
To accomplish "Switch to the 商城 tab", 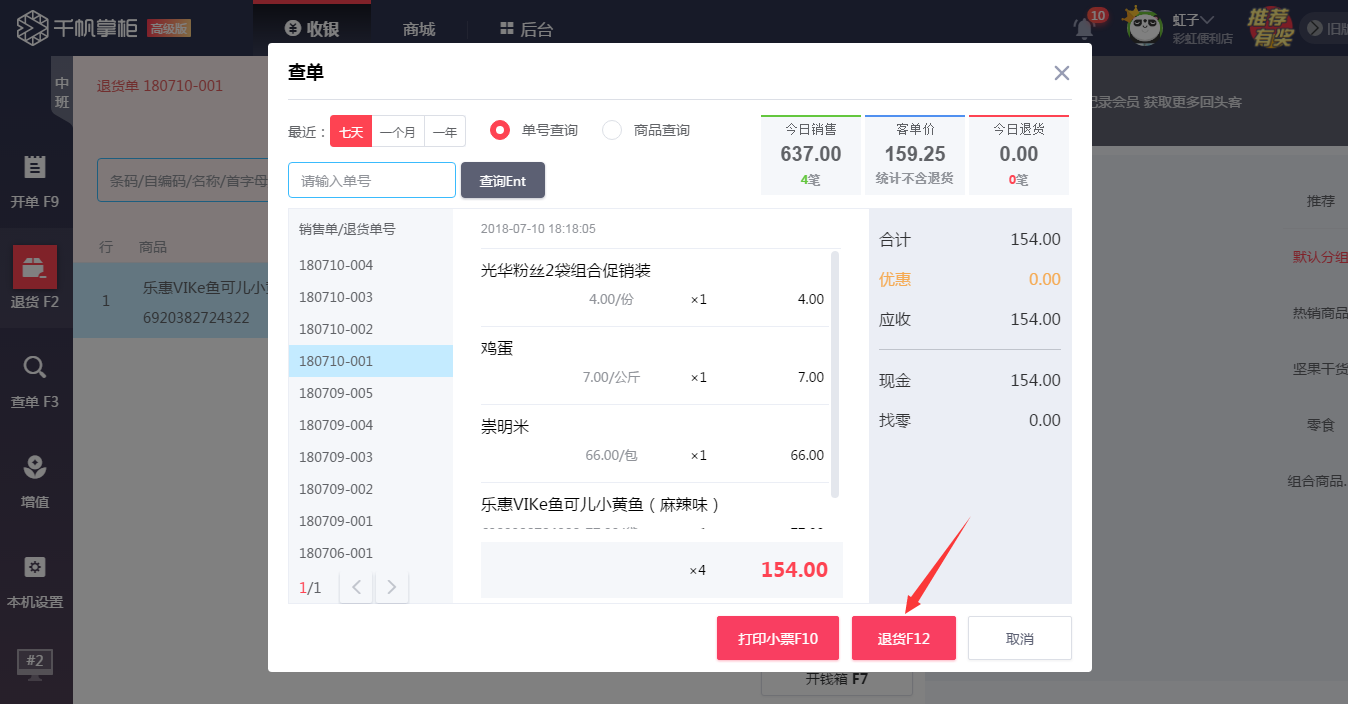I will (419, 29).
